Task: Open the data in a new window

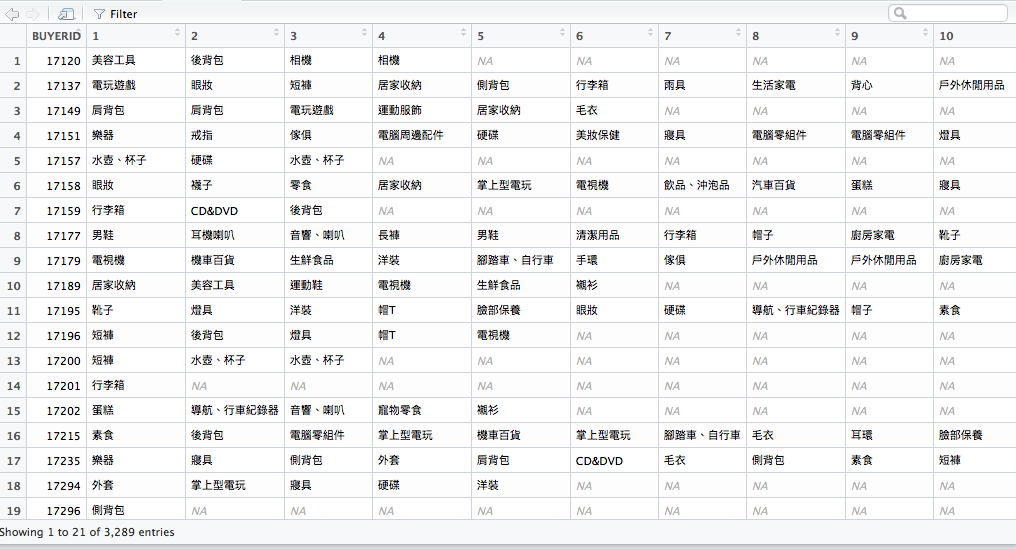Action: (x=65, y=14)
